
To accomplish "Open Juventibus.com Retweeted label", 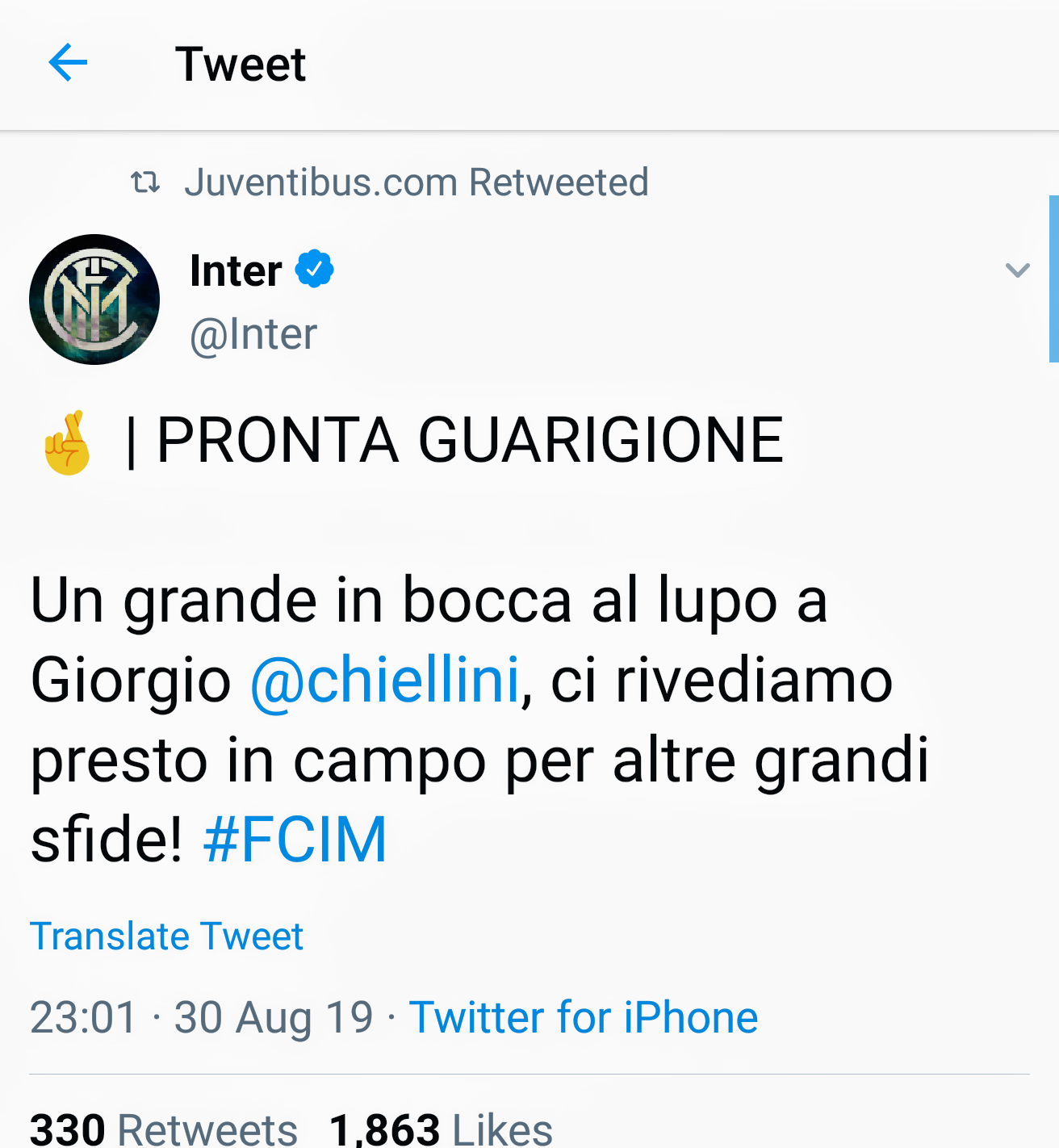I will point(416,182).
